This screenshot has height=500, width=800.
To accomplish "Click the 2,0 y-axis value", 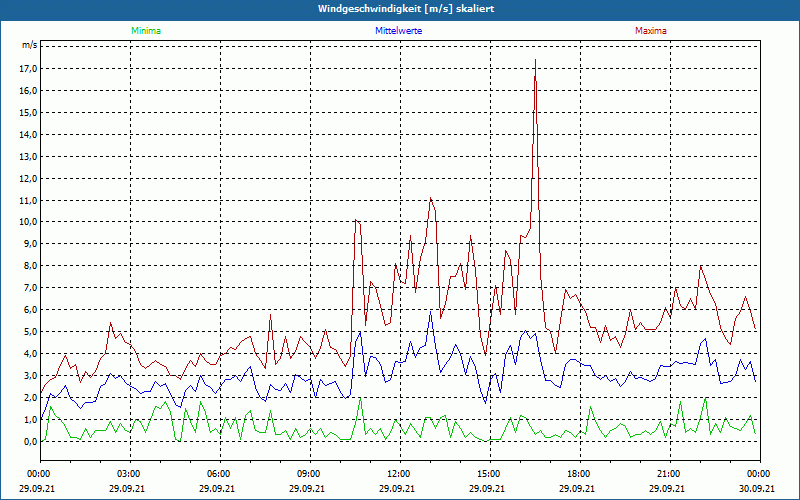I will [31, 397].
